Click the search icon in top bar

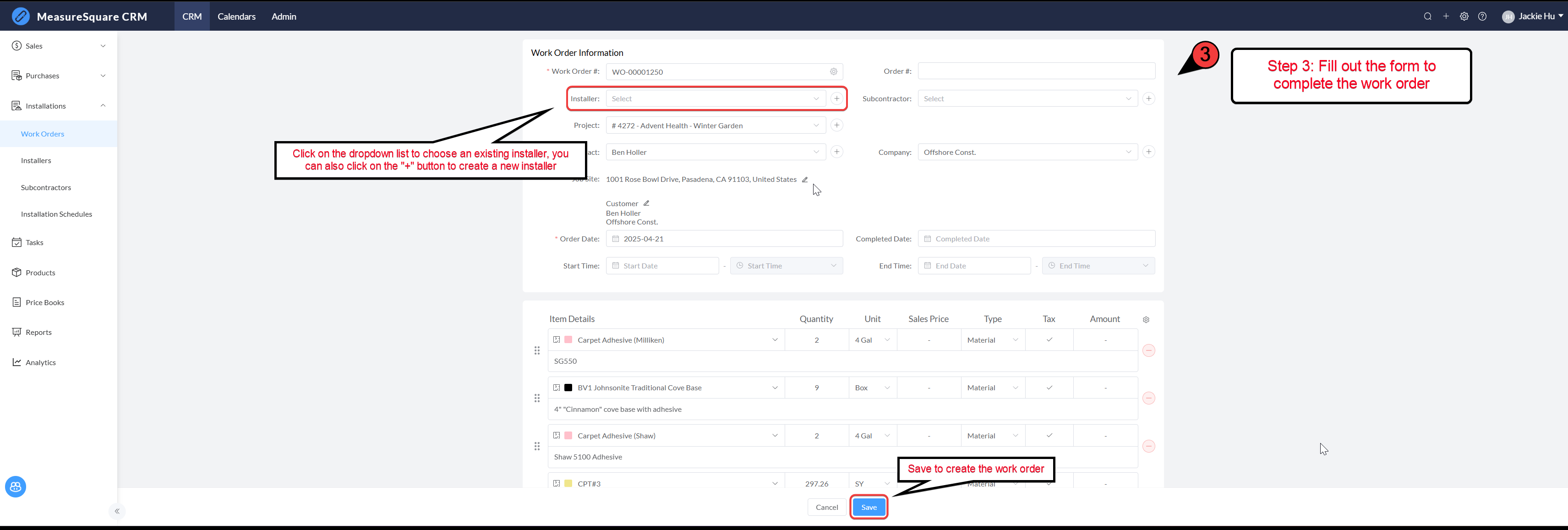coord(1427,16)
